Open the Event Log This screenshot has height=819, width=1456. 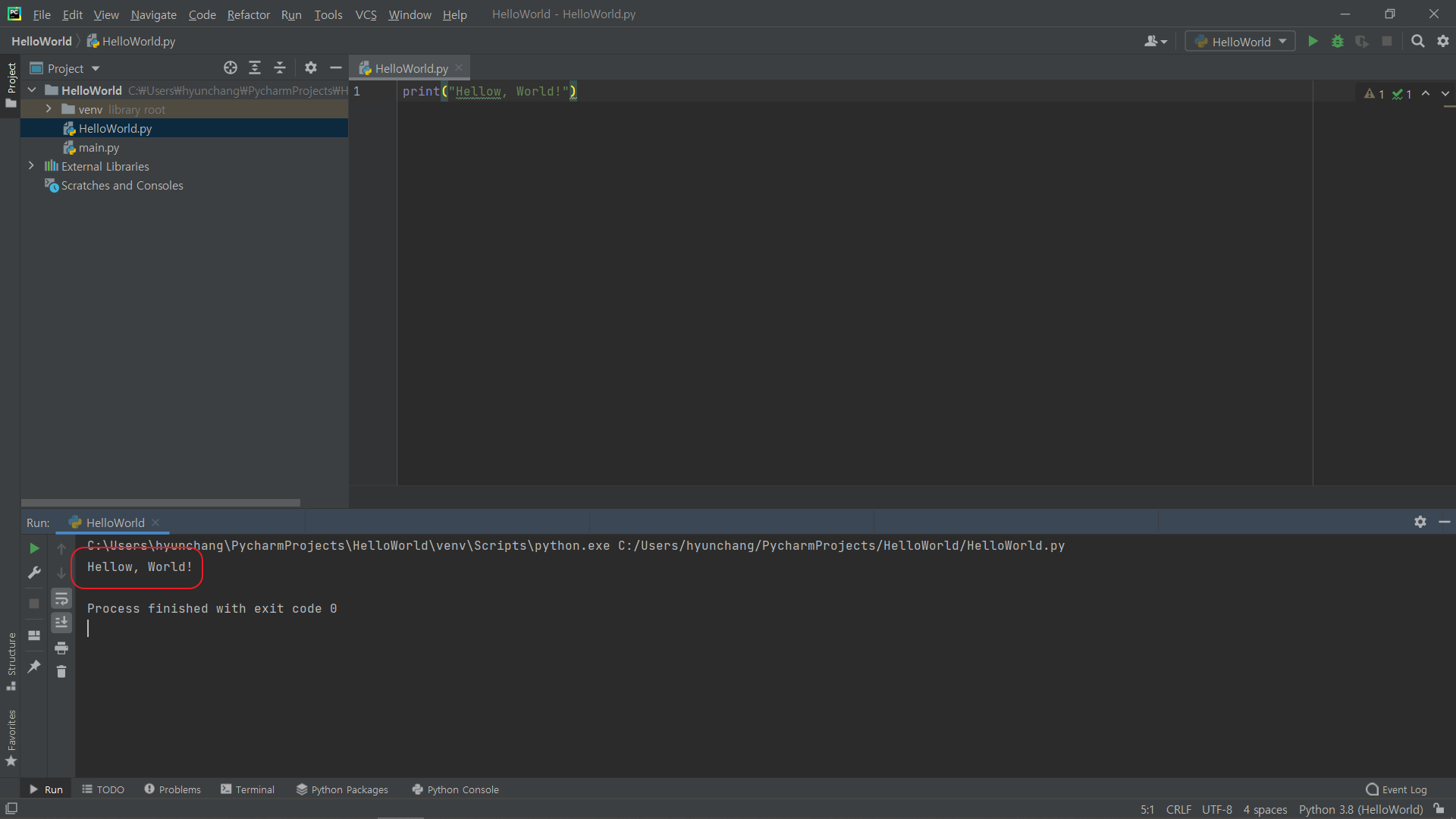pyautogui.click(x=1396, y=789)
